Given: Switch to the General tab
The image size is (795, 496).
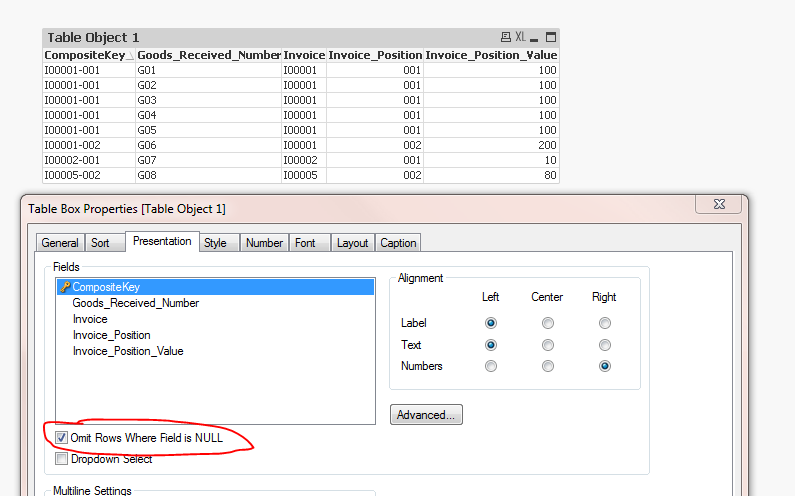Looking at the screenshot, I should (60, 243).
